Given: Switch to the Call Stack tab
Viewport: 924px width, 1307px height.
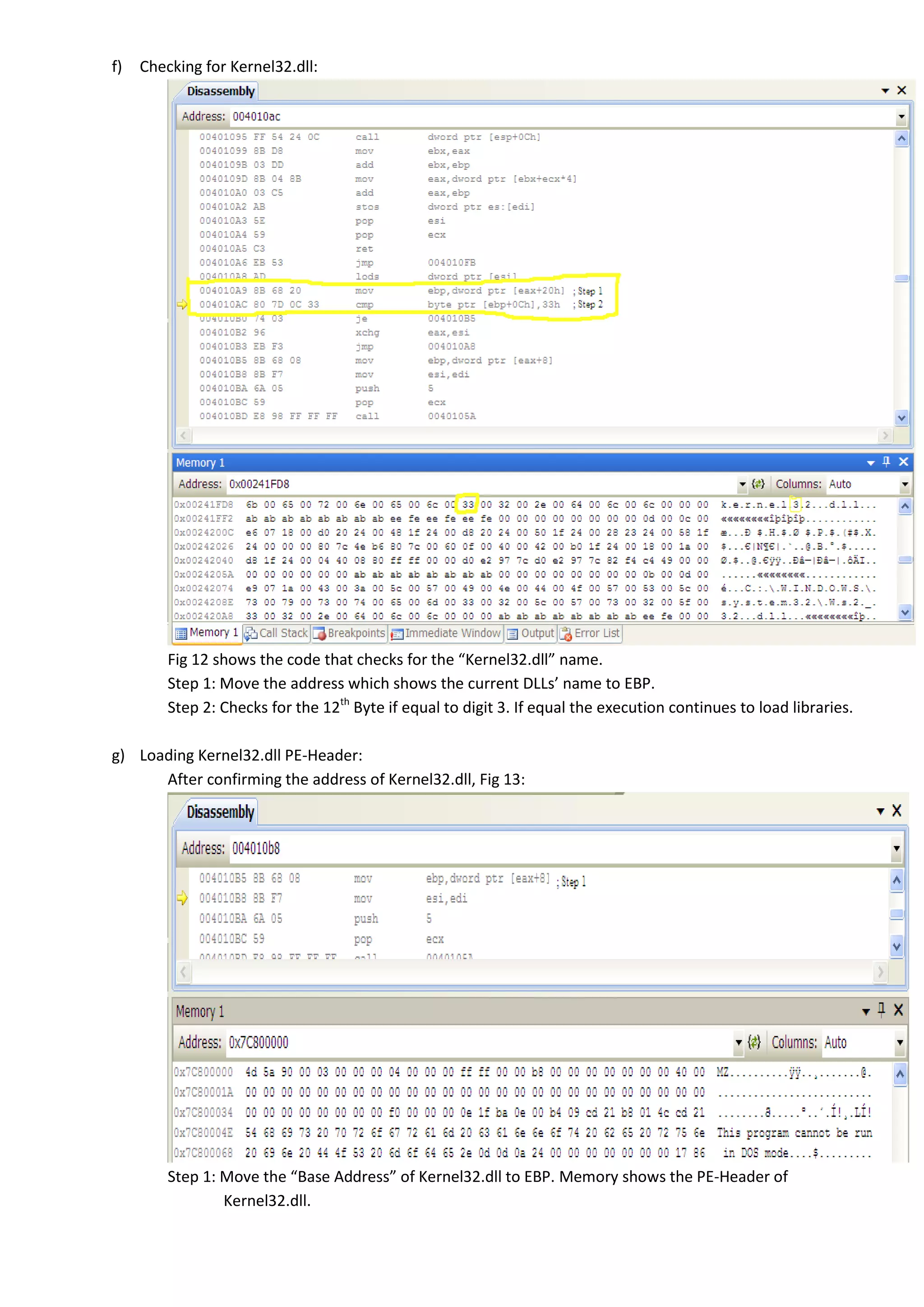Looking at the screenshot, I should click(277, 633).
